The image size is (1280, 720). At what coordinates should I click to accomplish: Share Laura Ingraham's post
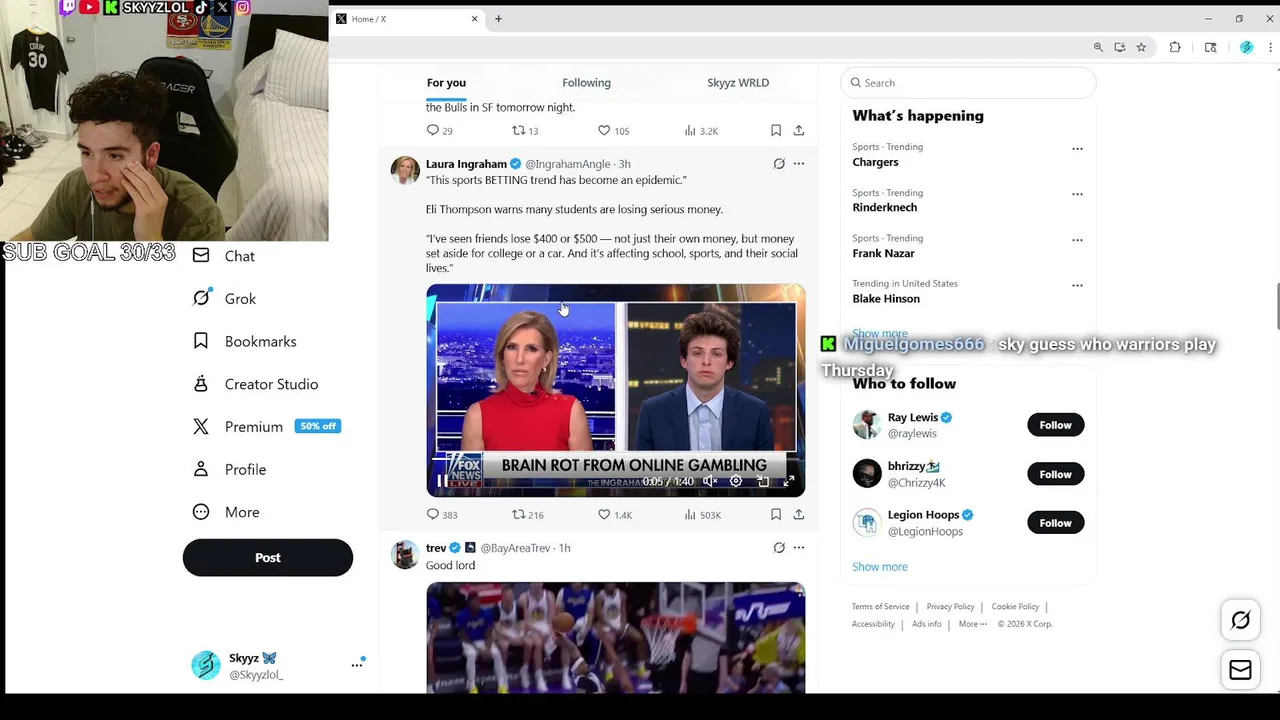pos(798,515)
